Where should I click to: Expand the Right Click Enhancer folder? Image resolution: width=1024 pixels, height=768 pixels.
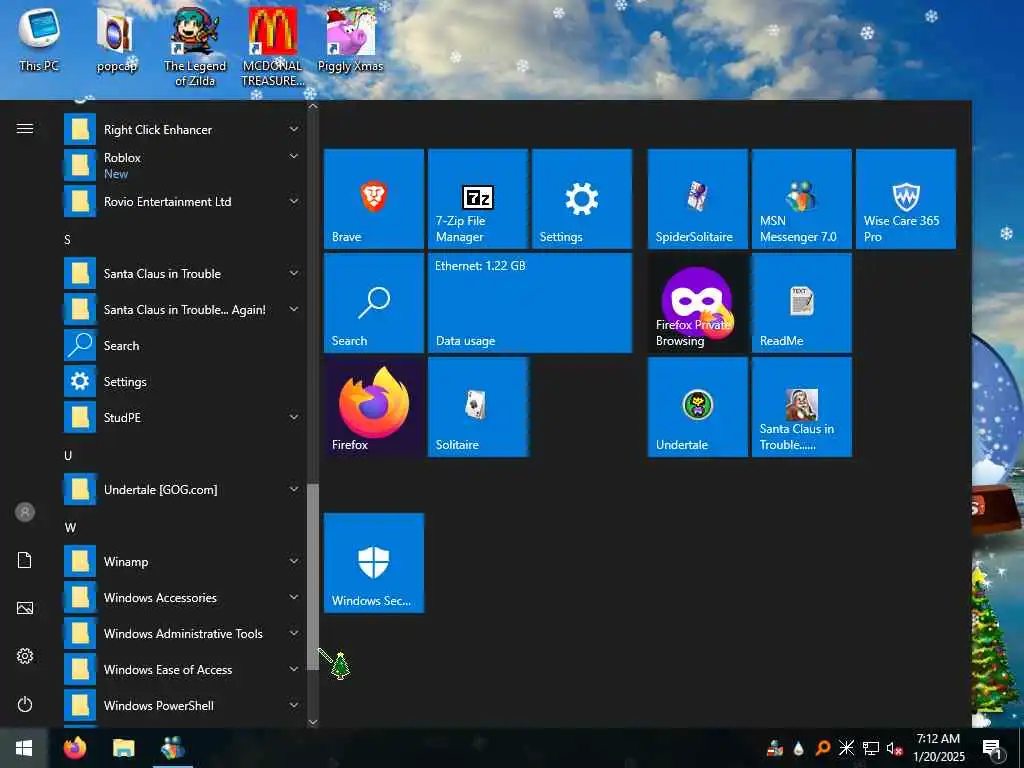(x=294, y=129)
